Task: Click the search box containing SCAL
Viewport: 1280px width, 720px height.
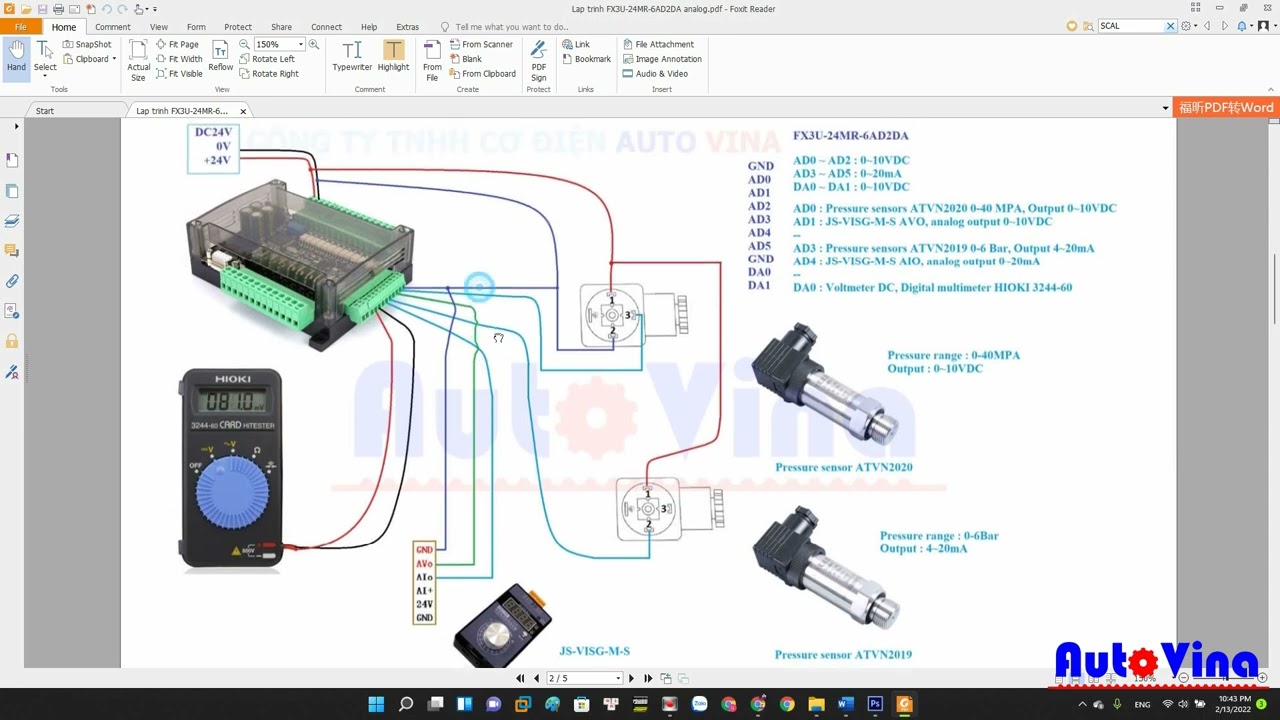Action: pos(1131,26)
